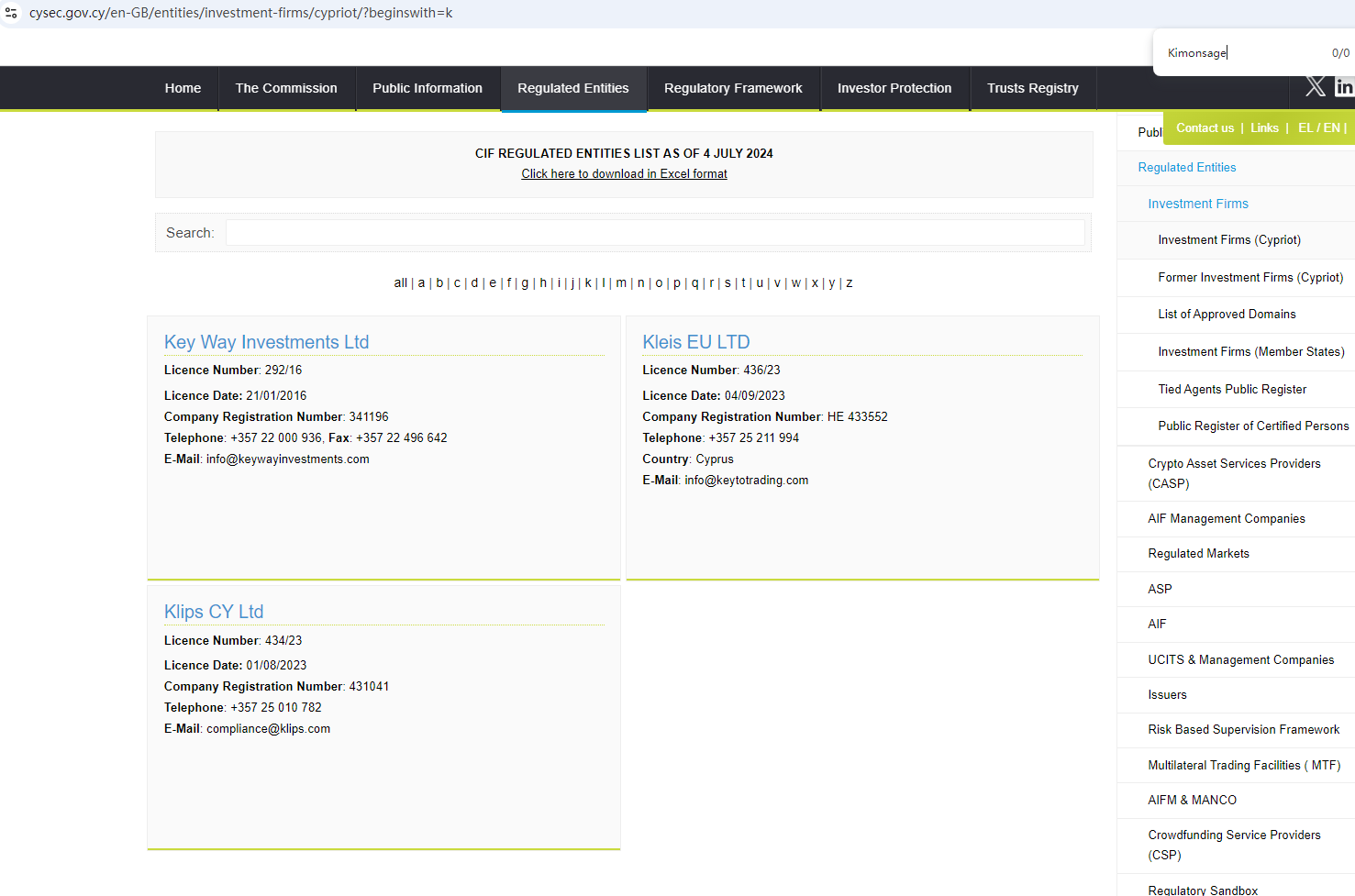The height and width of the screenshot is (896, 1355).
Task: Open Kleis EU LTD entity
Action: [696, 342]
